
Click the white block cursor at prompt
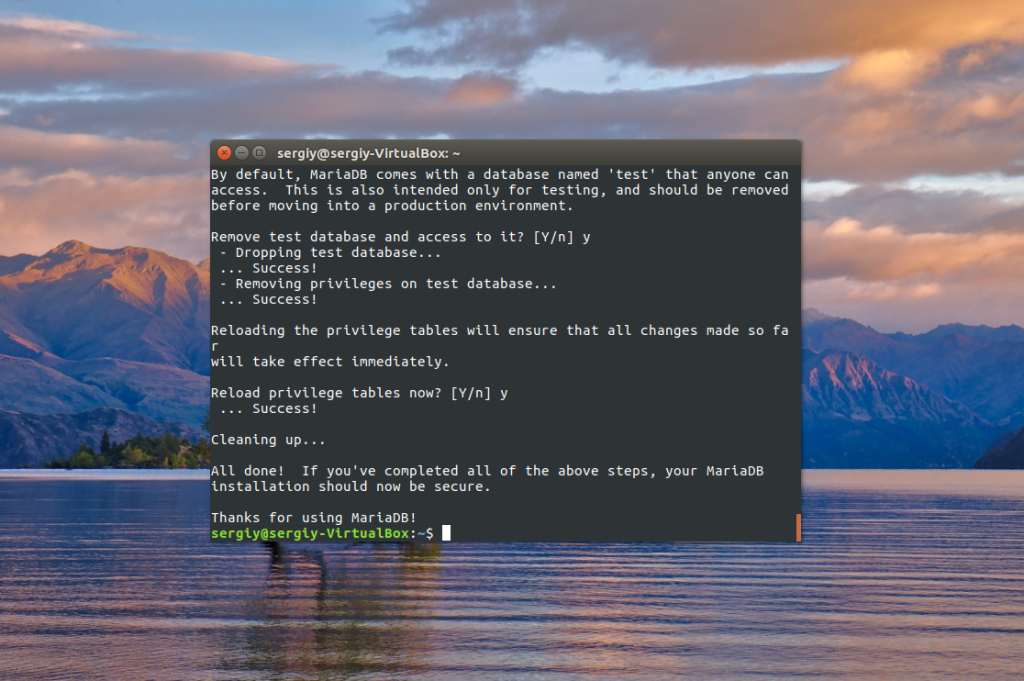pyautogui.click(x=446, y=533)
